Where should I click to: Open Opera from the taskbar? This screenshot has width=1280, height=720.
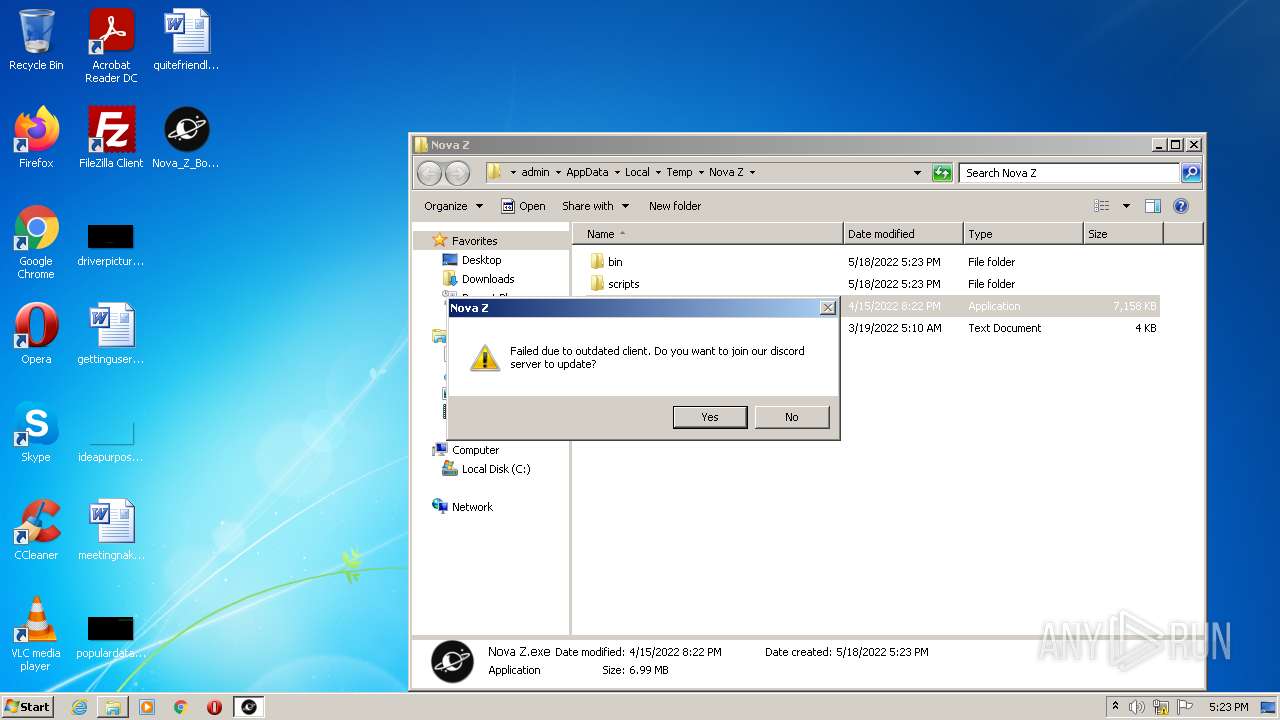pos(214,707)
